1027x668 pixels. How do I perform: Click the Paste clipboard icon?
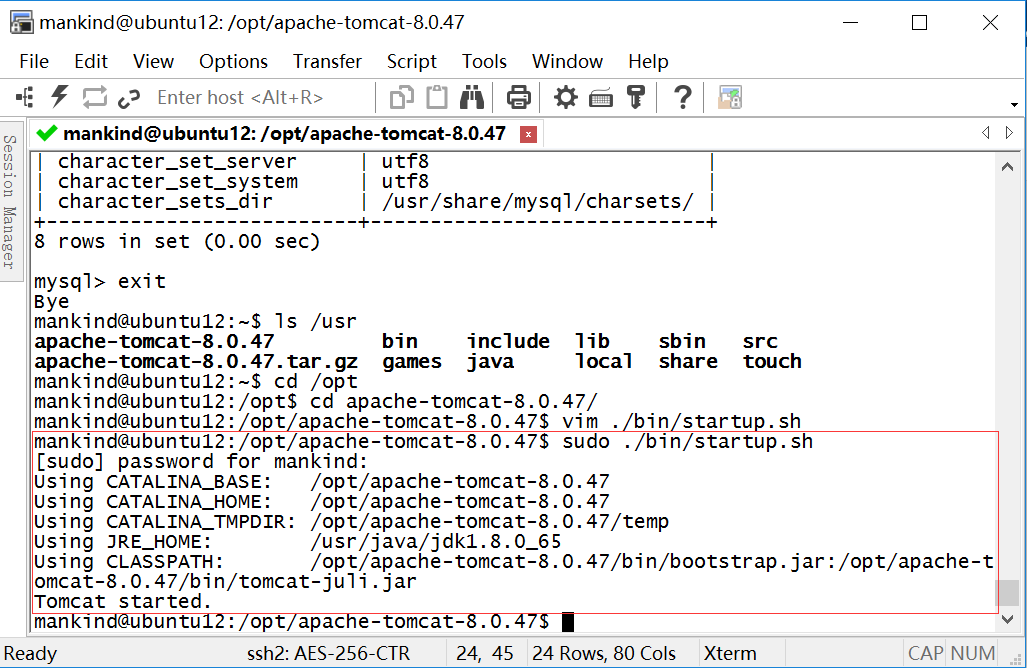(x=437, y=98)
